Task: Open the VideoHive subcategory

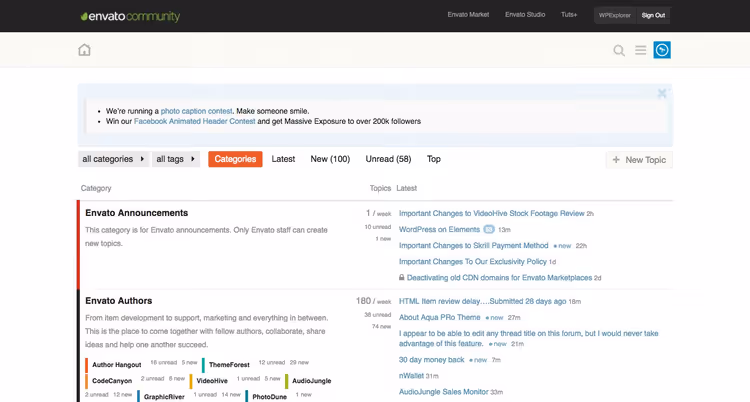Action: (212, 381)
